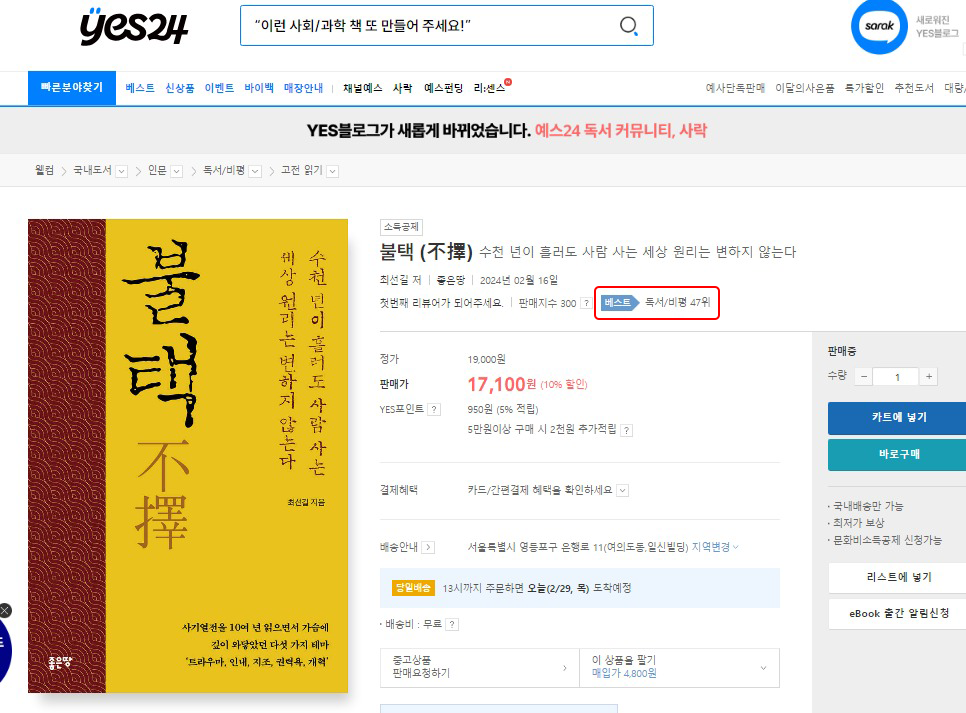Click the YES24 logo
The width and height of the screenshot is (966, 713).
tap(134, 26)
